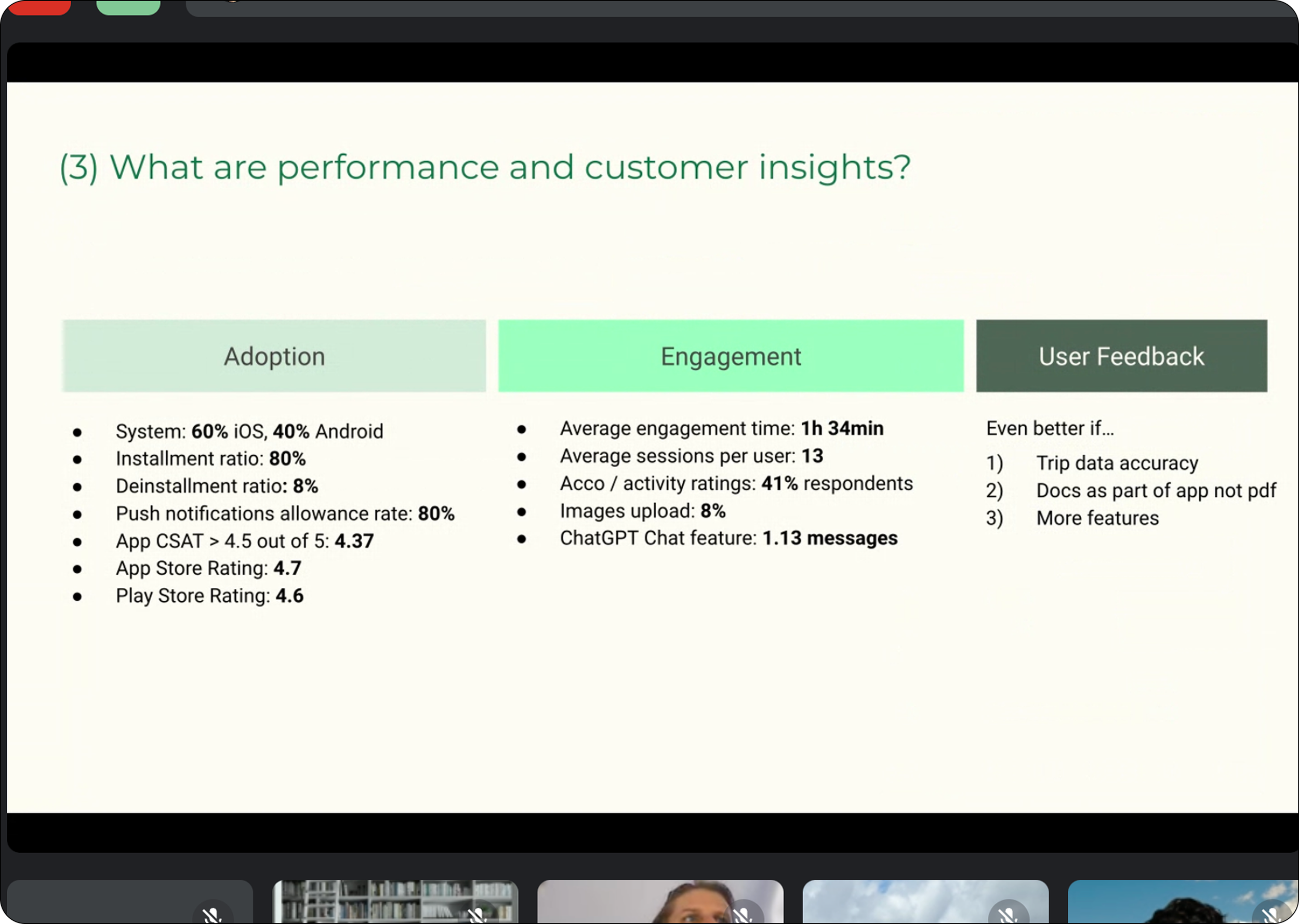
Task: Click 'Docs as part of app not pdf'
Action: [1156, 491]
